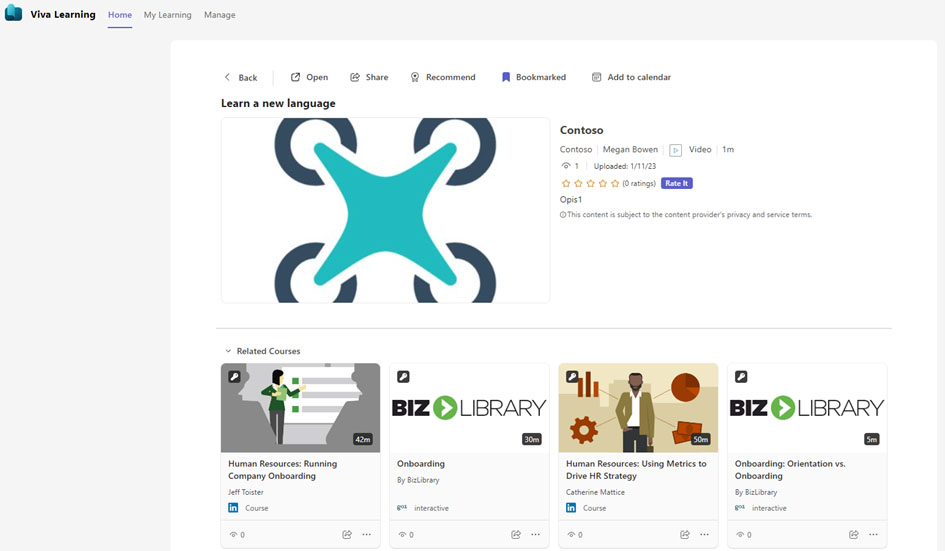The width and height of the screenshot is (945, 551).
Task: Click the Open in new window icon
Action: point(296,77)
